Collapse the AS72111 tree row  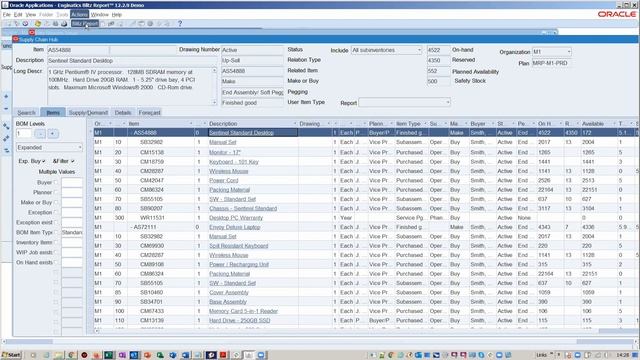[131, 227]
